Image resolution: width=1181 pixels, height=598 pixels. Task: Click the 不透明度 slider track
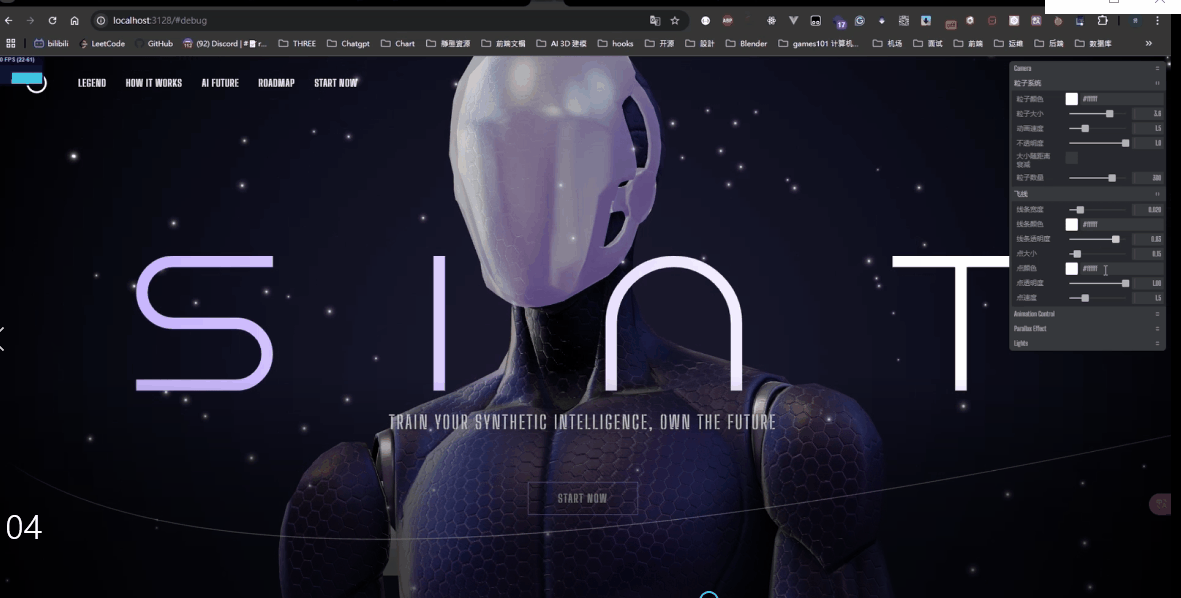point(1097,143)
